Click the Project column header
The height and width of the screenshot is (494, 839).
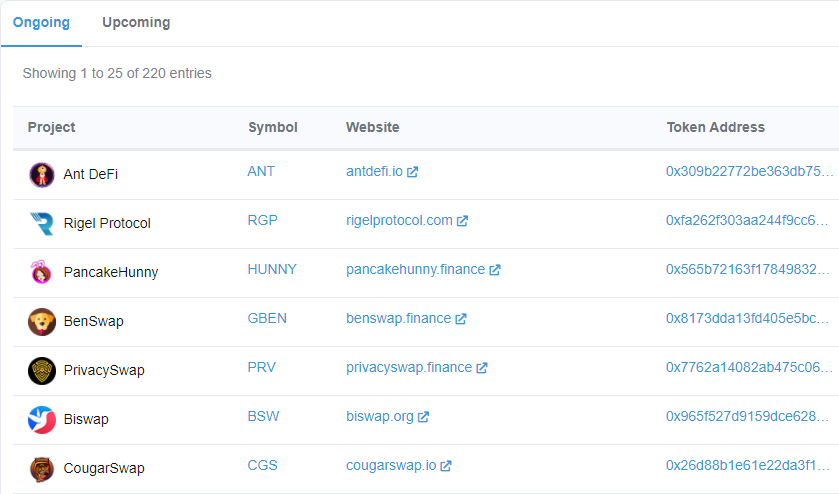(51, 127)
